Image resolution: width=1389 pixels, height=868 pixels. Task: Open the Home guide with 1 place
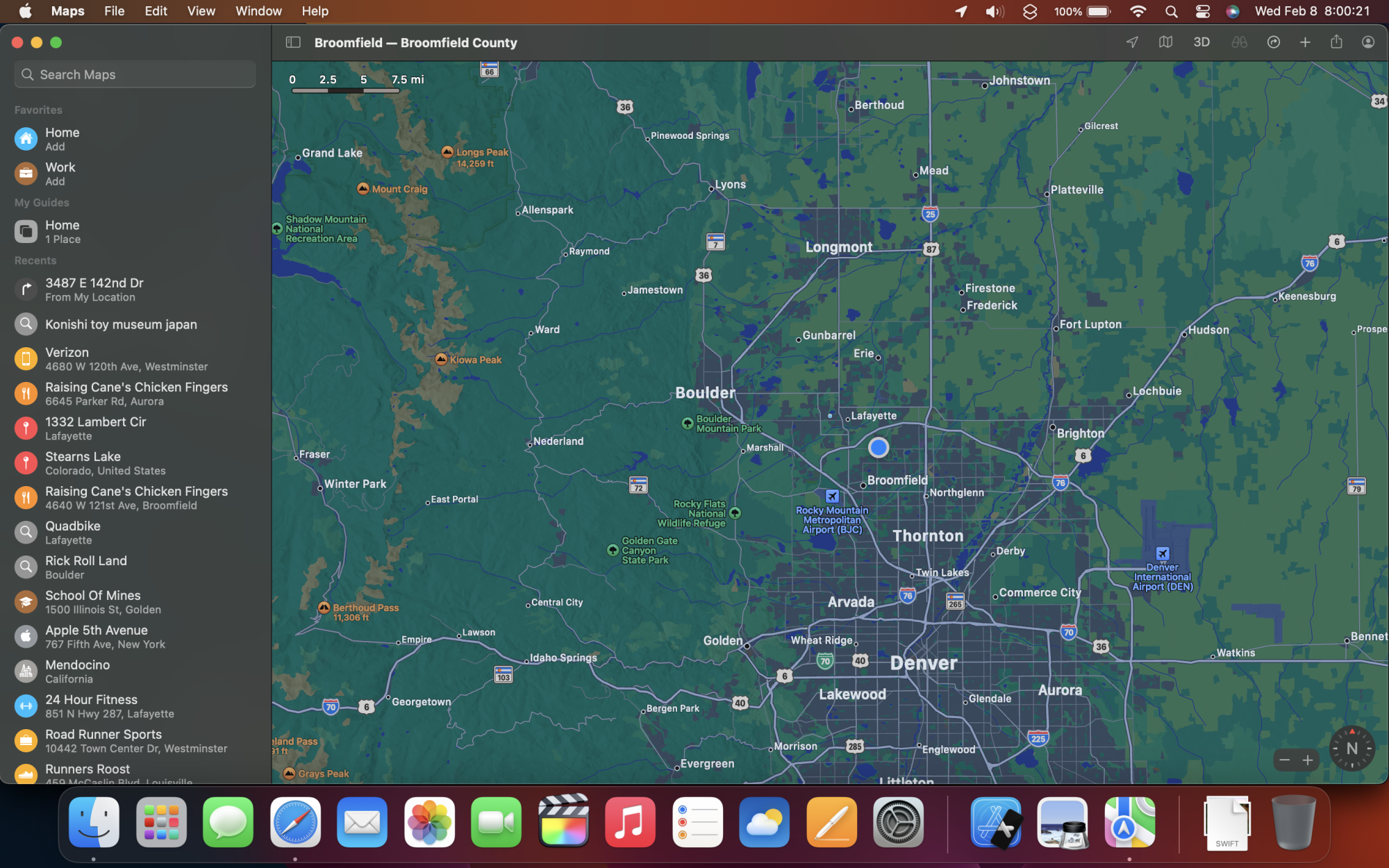[62, 231]
